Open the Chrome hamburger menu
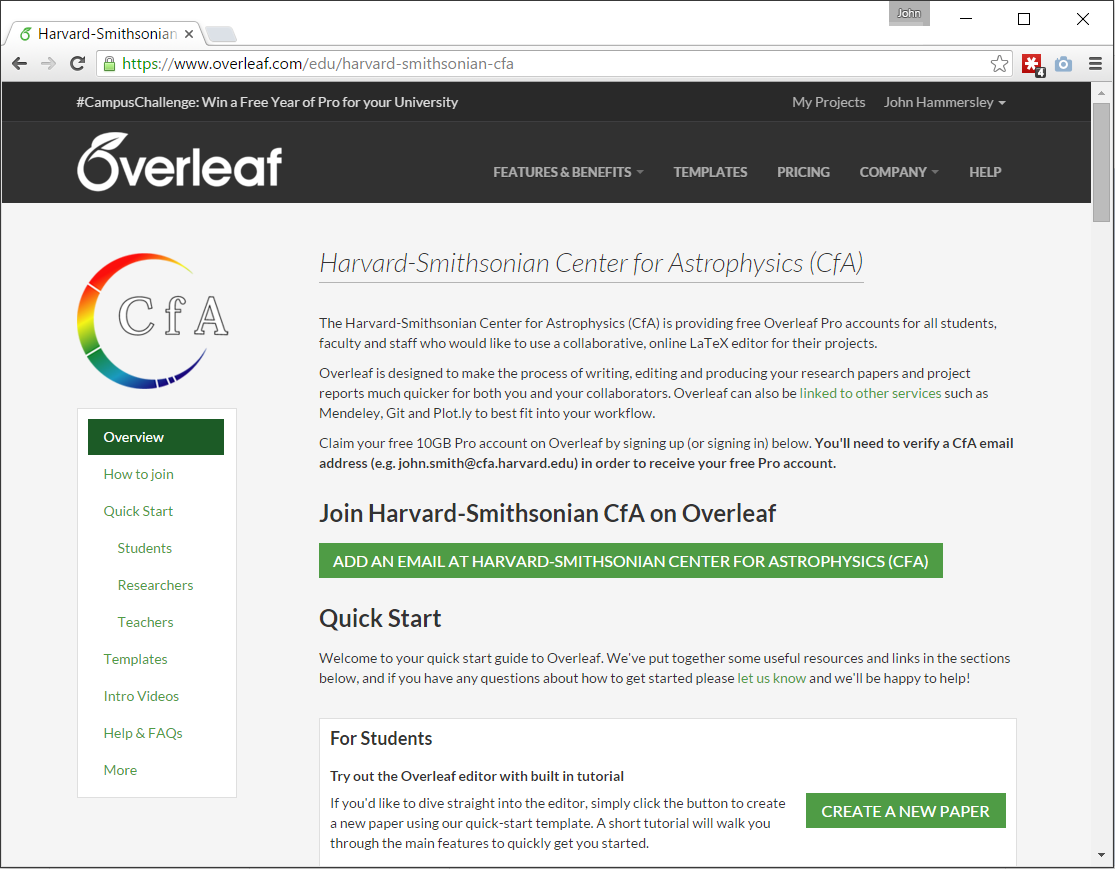This screenshot has width=1115, height=869. (1095, 64)
